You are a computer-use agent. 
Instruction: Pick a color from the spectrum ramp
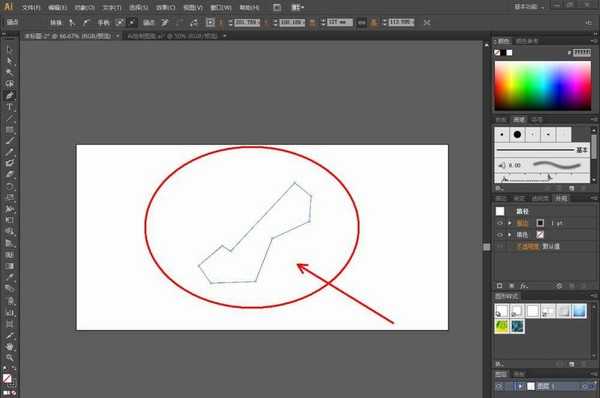tap(543, 86)
